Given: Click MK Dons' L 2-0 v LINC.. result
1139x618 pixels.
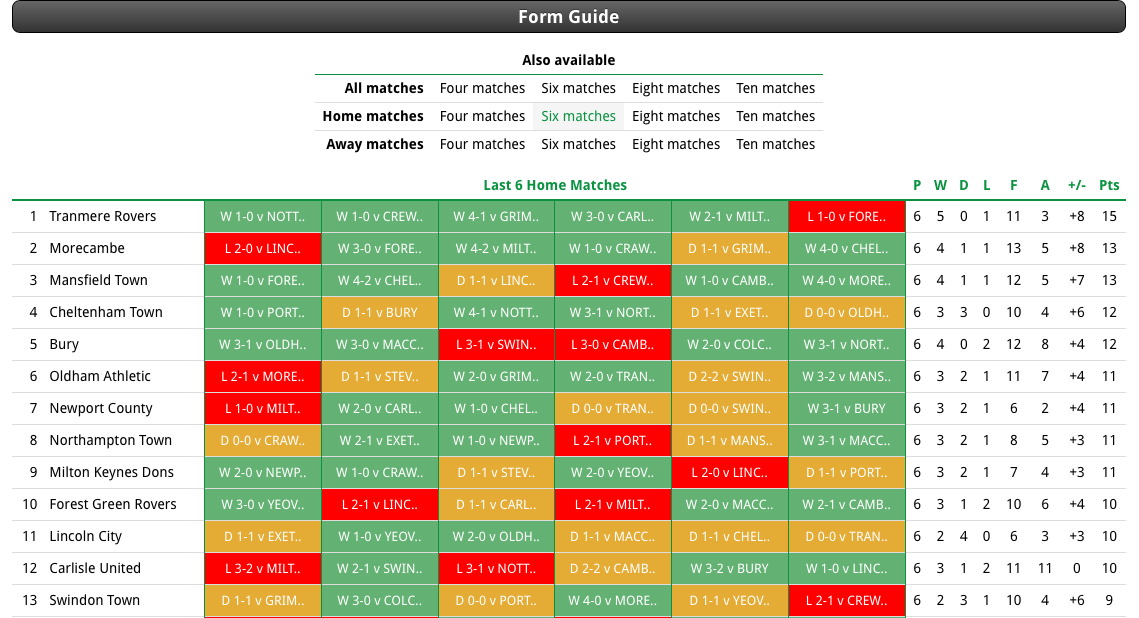Looking at the screenshot, I should 730,472.
